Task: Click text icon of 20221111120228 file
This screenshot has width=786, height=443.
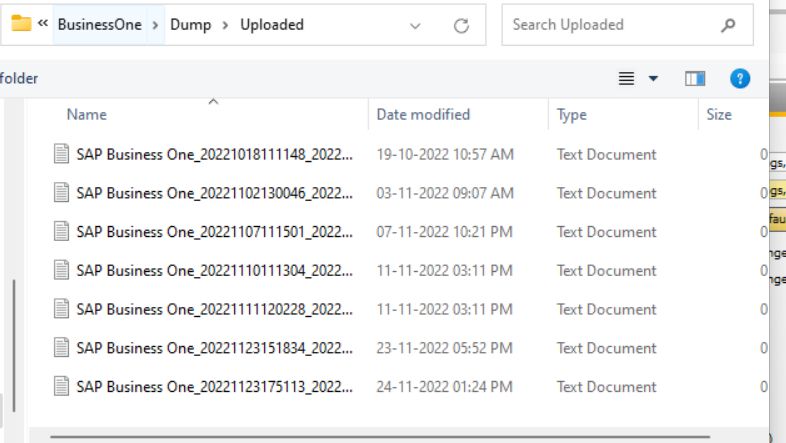Action: click(61, 308)
